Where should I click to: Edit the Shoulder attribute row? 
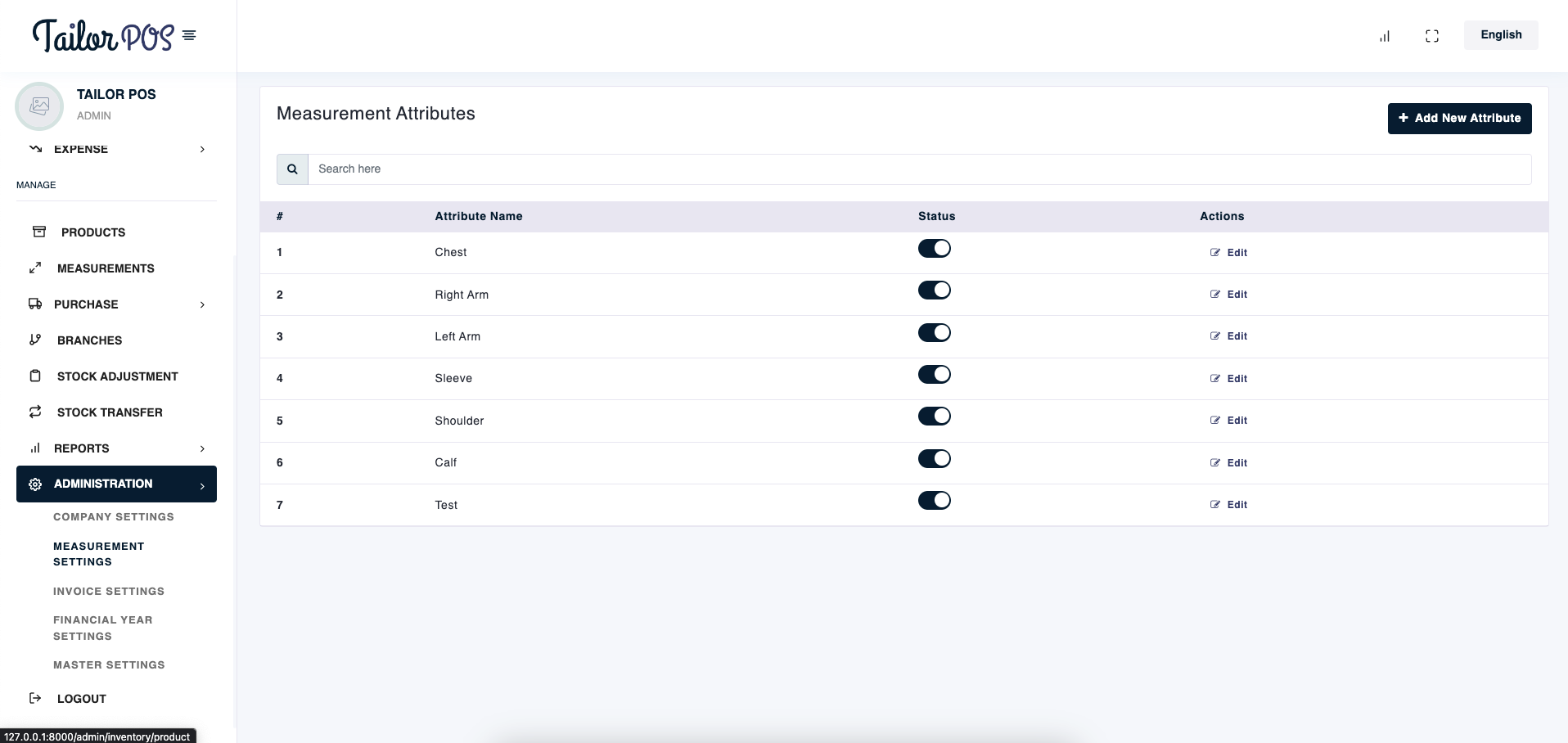click(1229, 421)
